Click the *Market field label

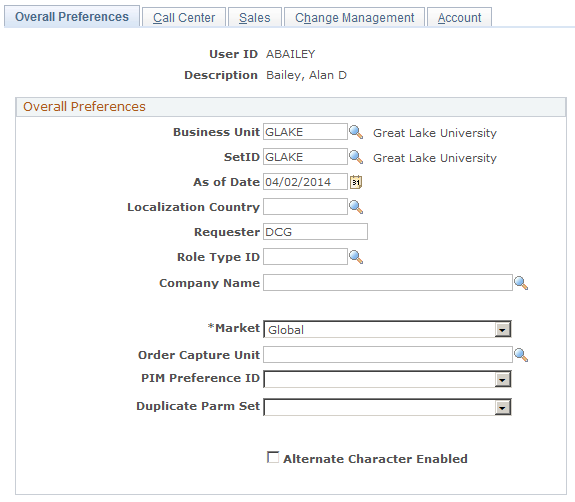(234, 328)
